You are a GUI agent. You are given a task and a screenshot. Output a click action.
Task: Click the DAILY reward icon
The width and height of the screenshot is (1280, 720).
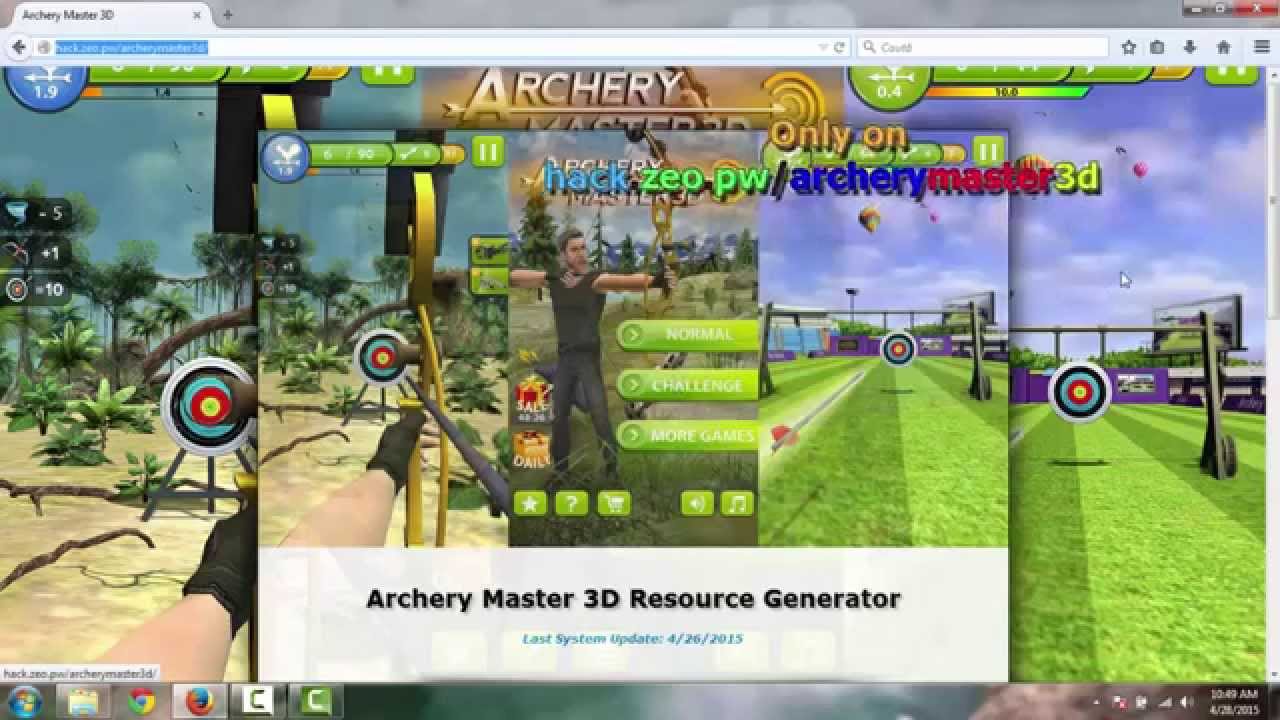[x=532, y=450]
